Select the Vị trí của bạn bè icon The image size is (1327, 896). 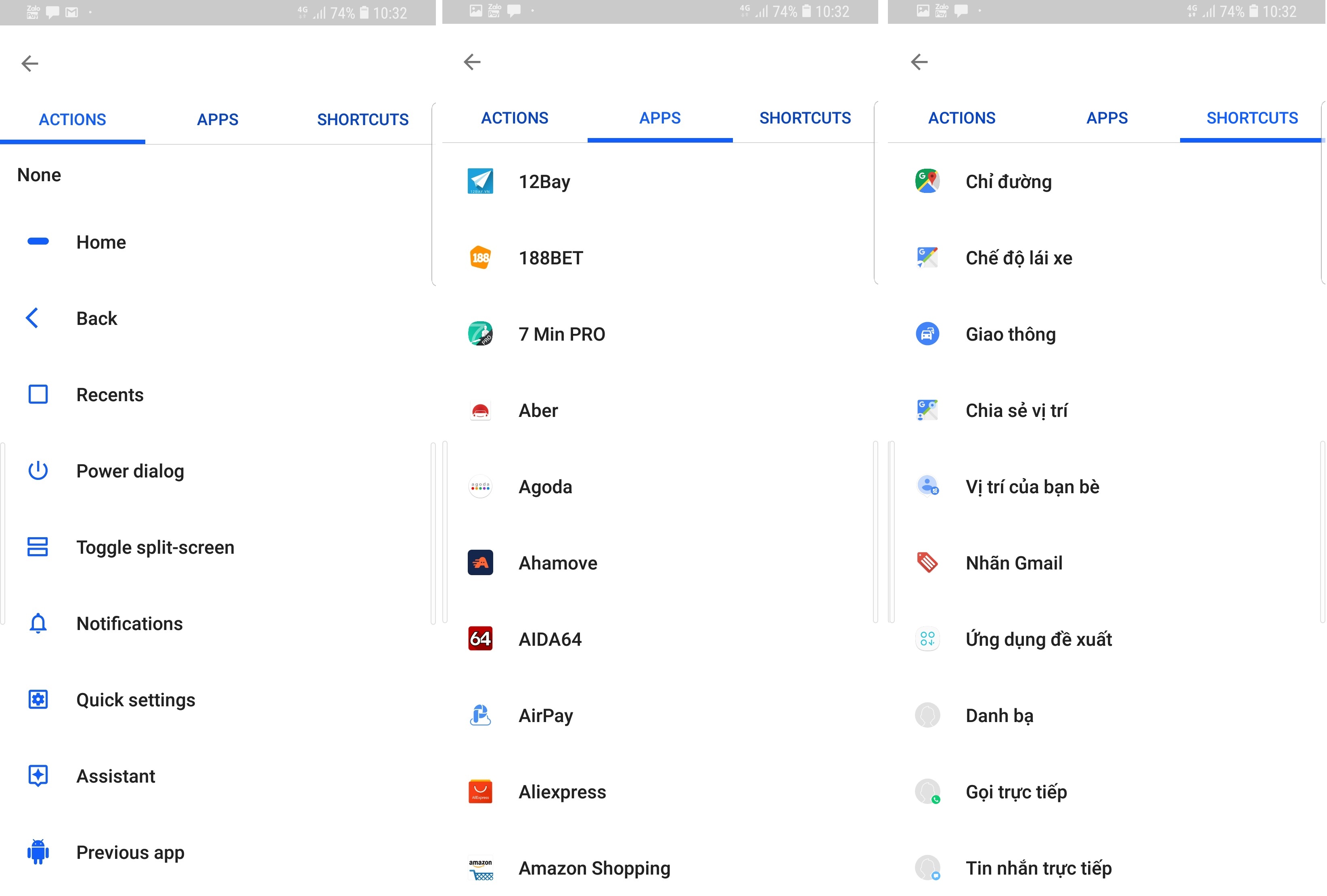point(927,486)
